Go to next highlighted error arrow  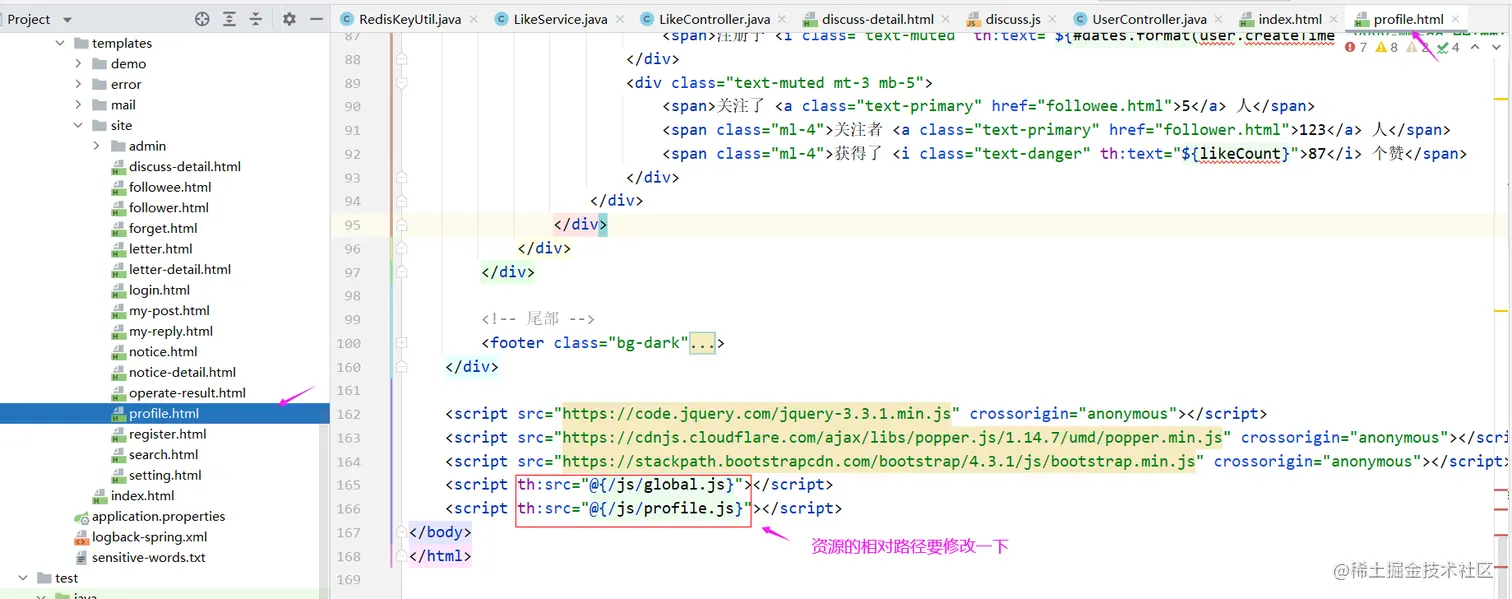click(x=1495, y=47)
